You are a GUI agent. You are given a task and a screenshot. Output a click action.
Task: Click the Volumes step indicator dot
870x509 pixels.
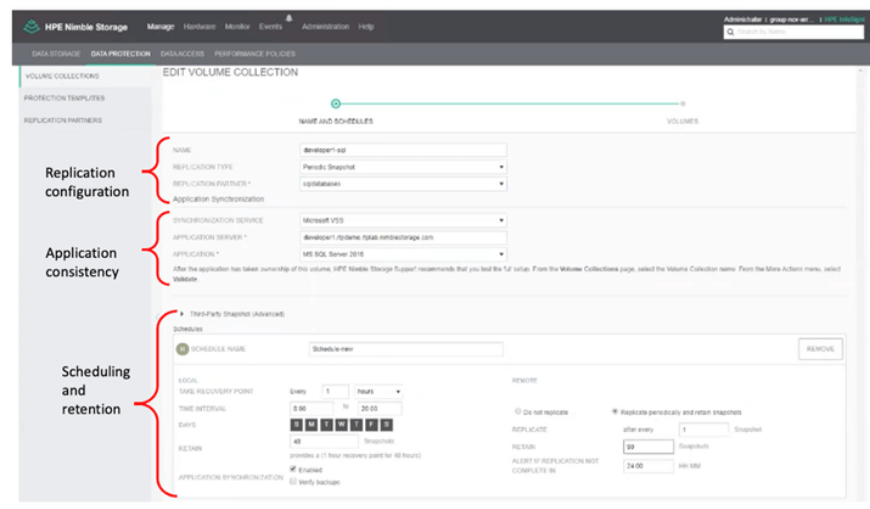[x=683, y=103]
